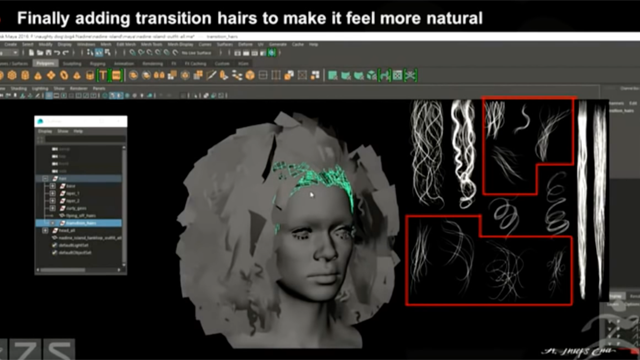This screenshot has height=360, width=640.
Task: Create a polygon cone from the shelf
Action: click(38, 76)
